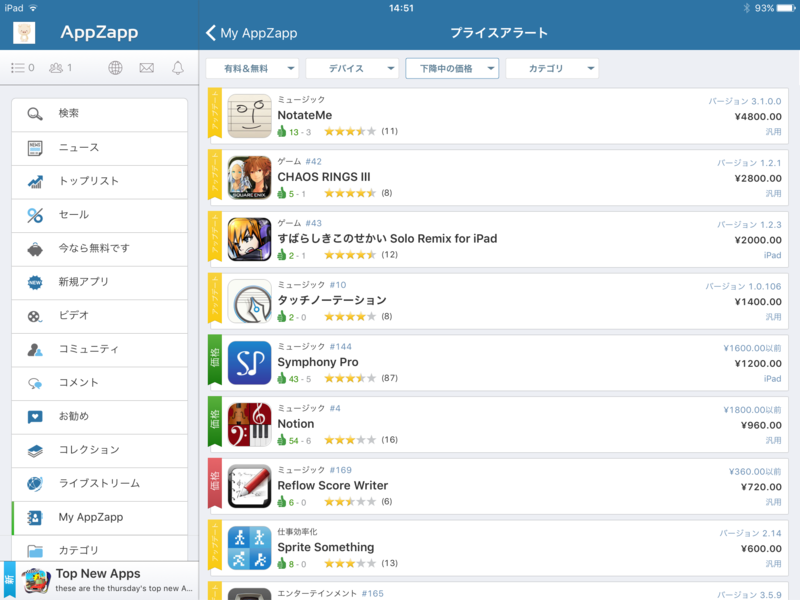
Task: Tap the globe icon in sidebar toolbar
Action: 115,68
